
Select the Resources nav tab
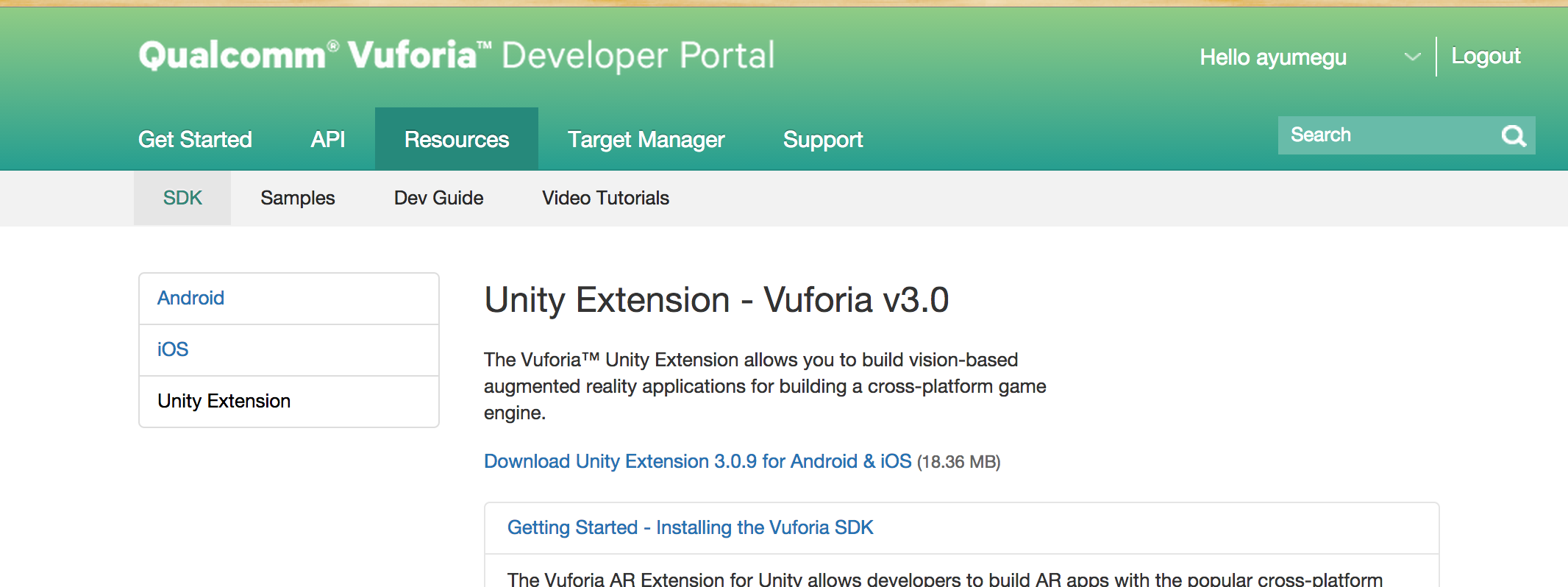pos(457,139)
